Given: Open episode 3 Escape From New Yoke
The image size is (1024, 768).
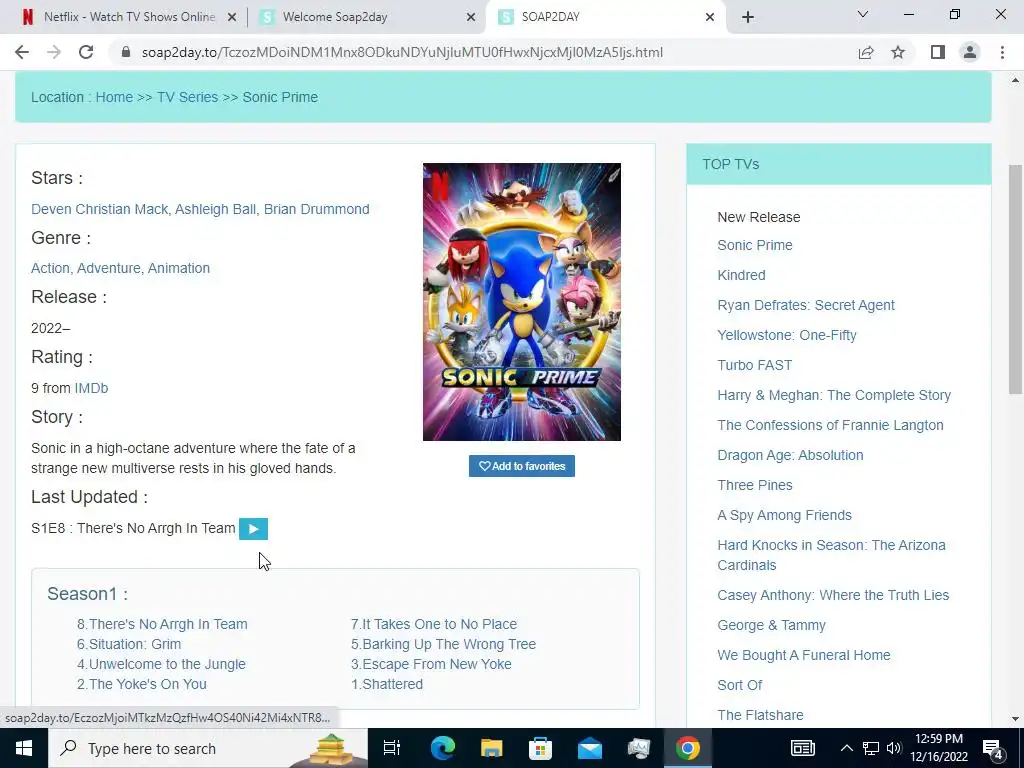Looking at the screenshot, I should pos(432,664).
